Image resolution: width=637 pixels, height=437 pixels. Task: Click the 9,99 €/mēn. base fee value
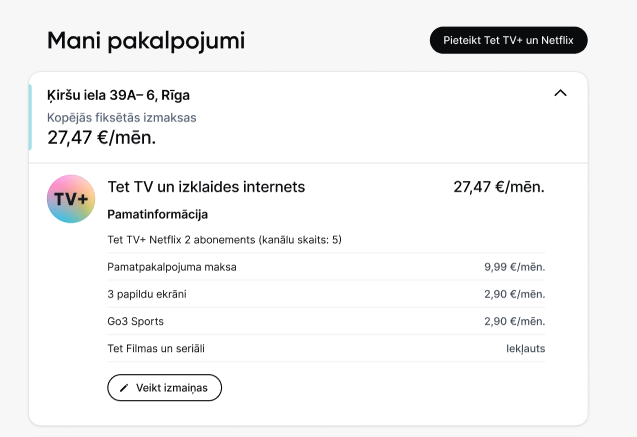point(514,267)
